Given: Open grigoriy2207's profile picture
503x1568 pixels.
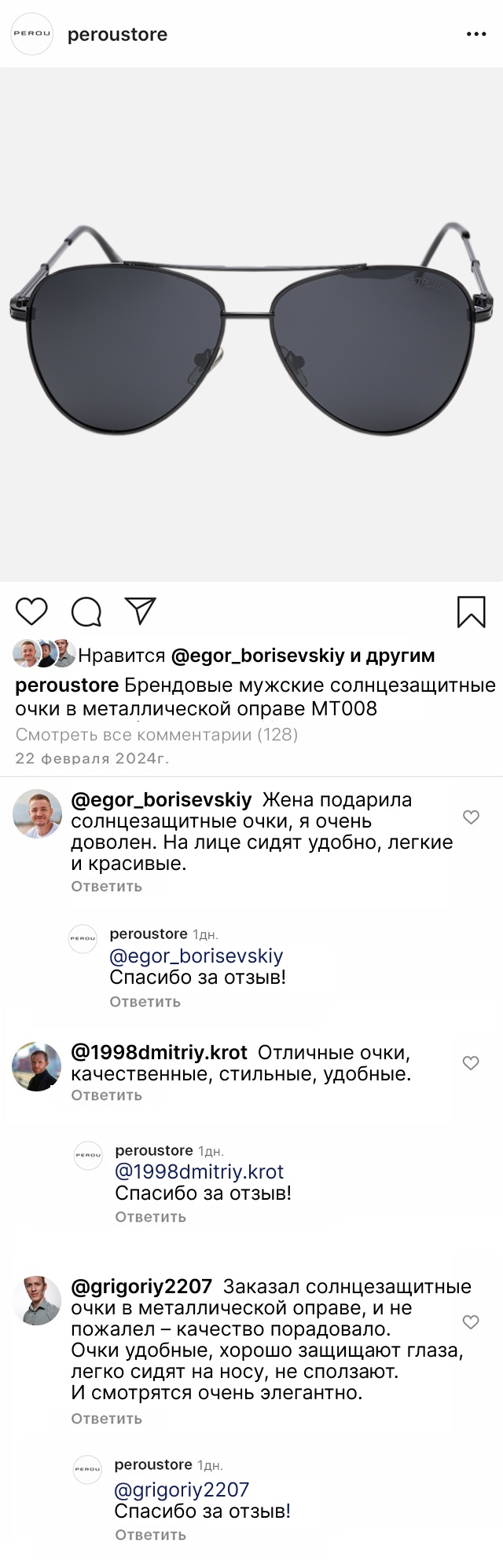Looking at the screenshot, I should 37,1300.
